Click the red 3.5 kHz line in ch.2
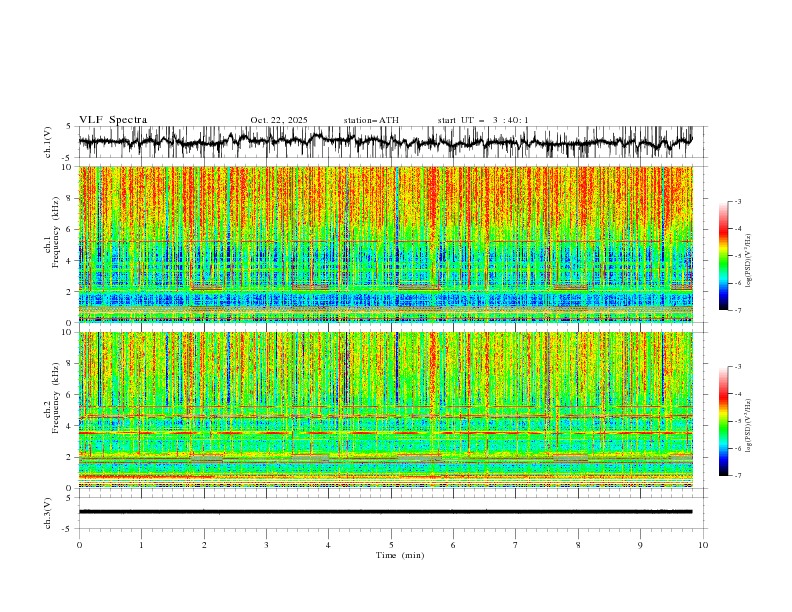Screen dimensions: 792x612 click(385, 433)
